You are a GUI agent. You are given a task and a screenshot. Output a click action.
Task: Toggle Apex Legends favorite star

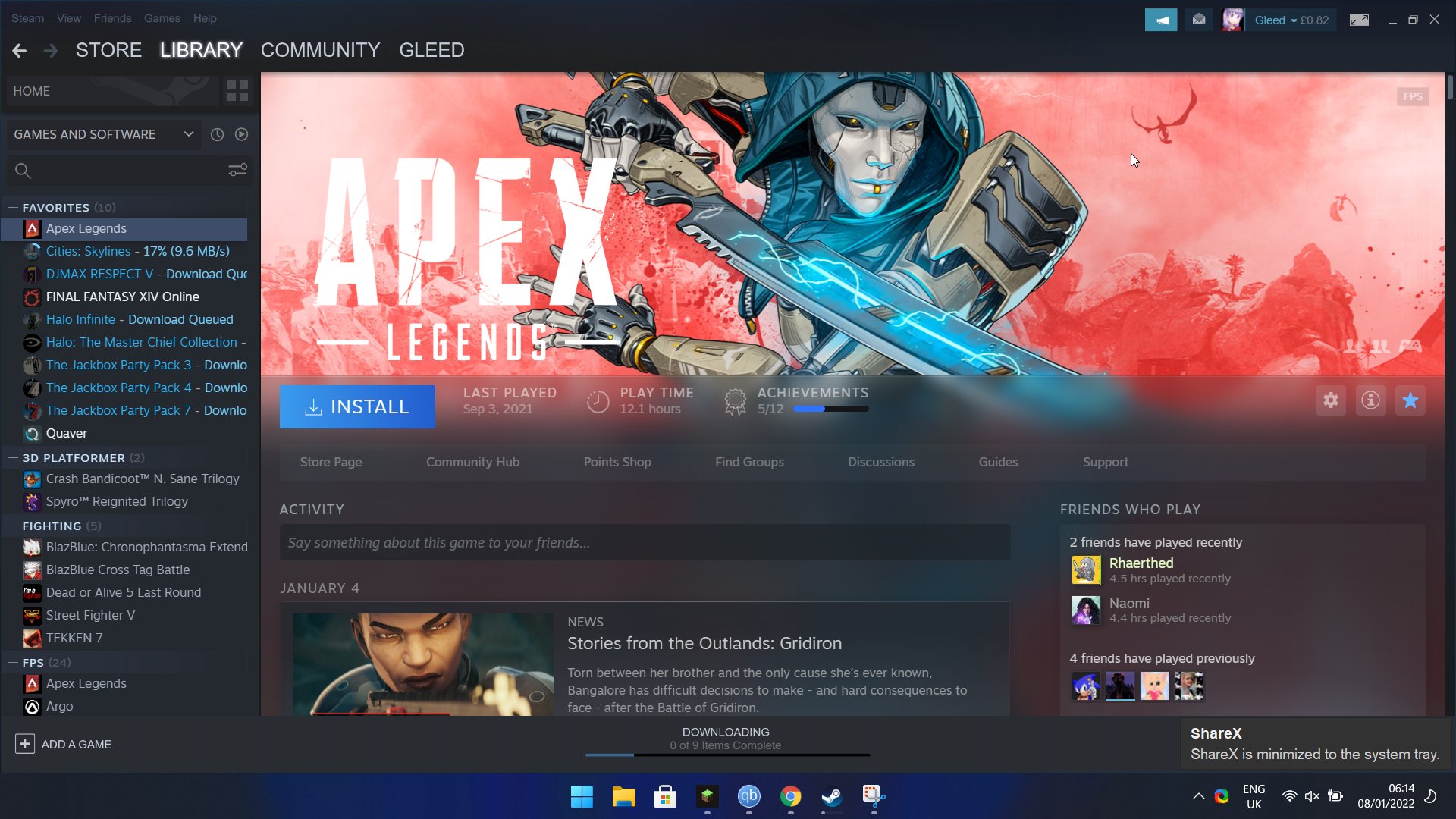click(1410, 400)
